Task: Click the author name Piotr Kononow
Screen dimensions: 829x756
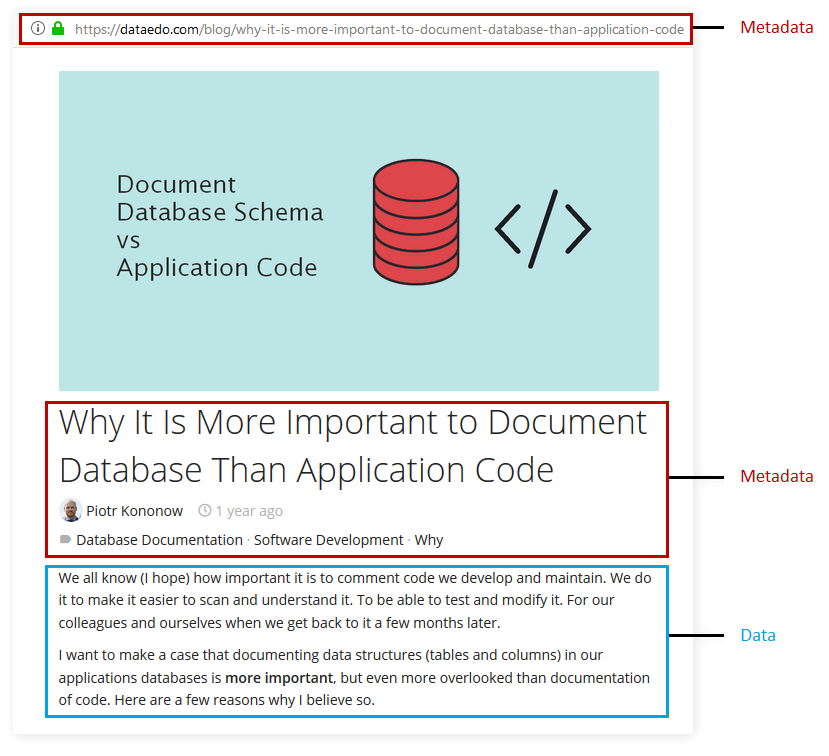Action: pos(134,510)
